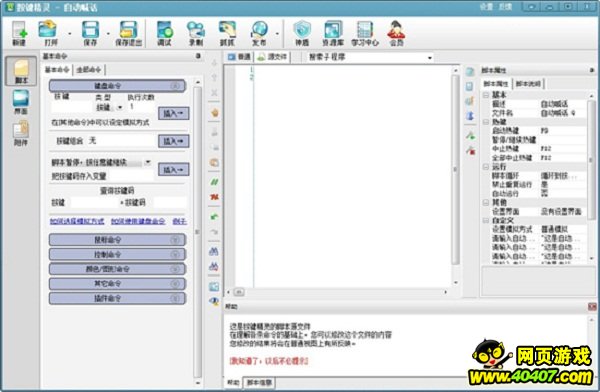Open the 资源库 resource library
The width and height of the screenshot is (600, 392).
333,33
